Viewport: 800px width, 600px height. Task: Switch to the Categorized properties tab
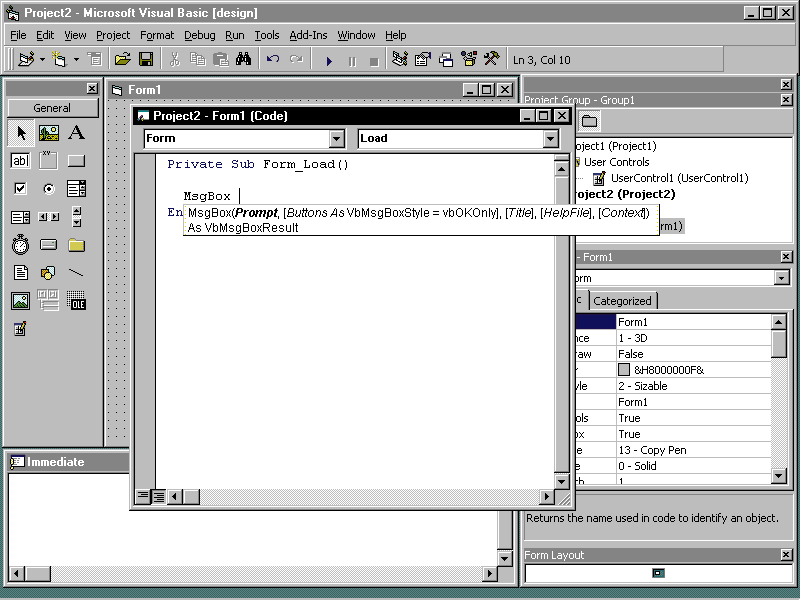pos(622,301)
